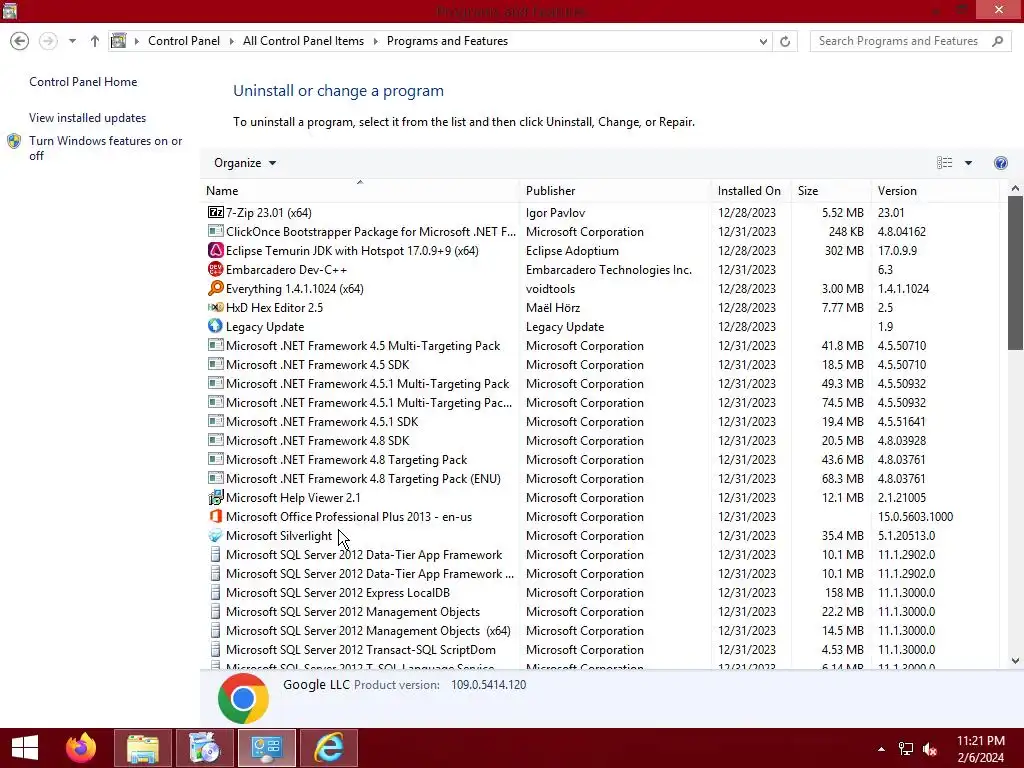Select Microsoft SQL Server 2012 Transact-SQL ScriptDom
The height and width of the screenshot is (768, 1024).
[600, 650]
